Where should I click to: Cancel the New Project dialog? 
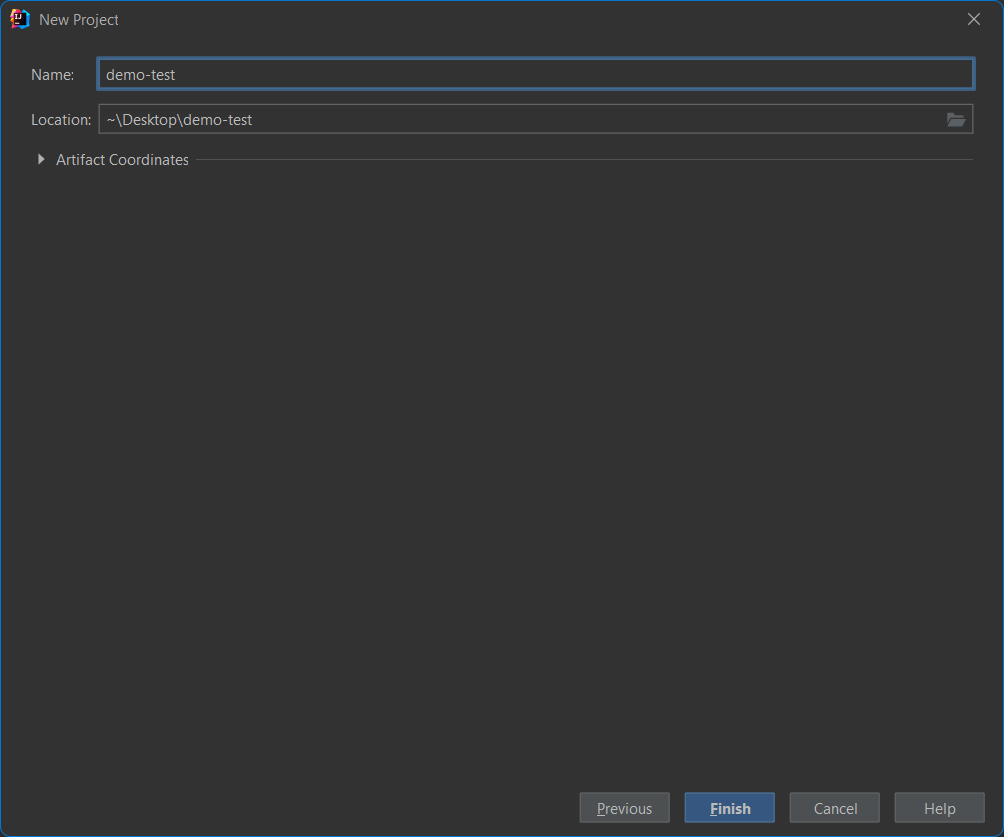(x=834, y=808)
